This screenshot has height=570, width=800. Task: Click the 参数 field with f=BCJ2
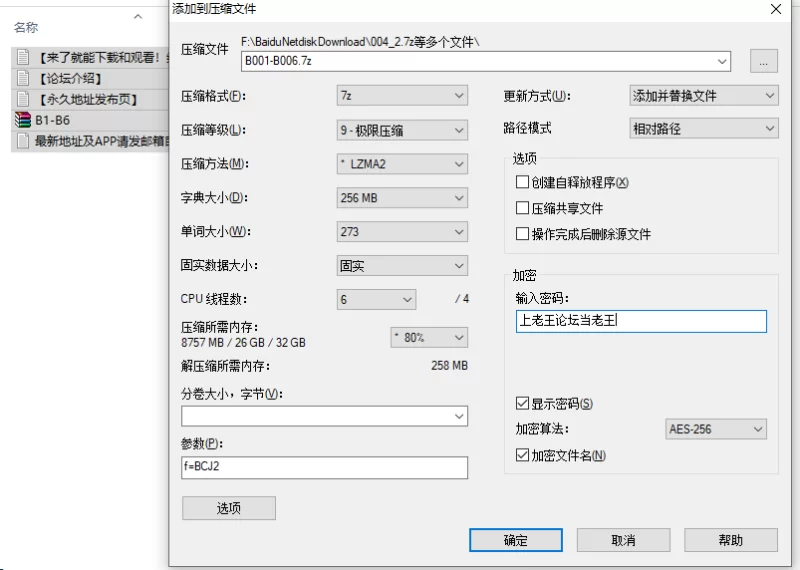[x=324, y=467]
